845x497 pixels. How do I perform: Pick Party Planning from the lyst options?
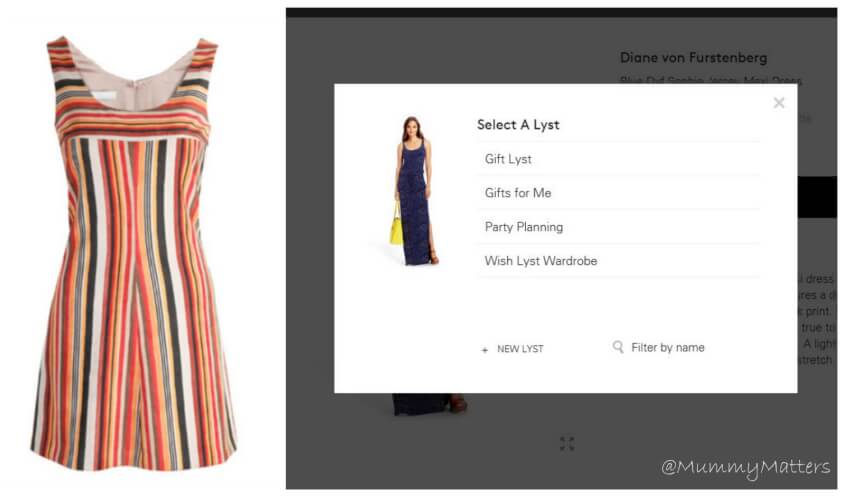tap(618, 227)
